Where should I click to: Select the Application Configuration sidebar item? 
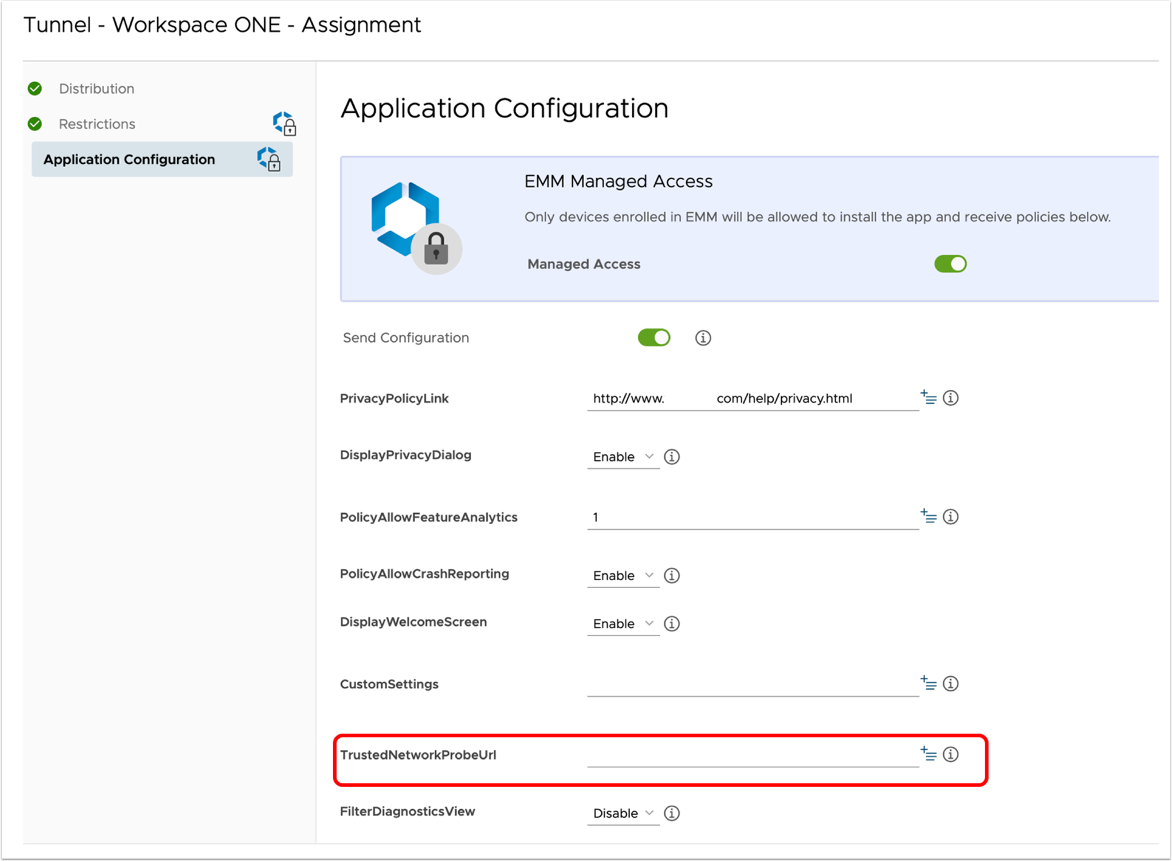(129, 160)
